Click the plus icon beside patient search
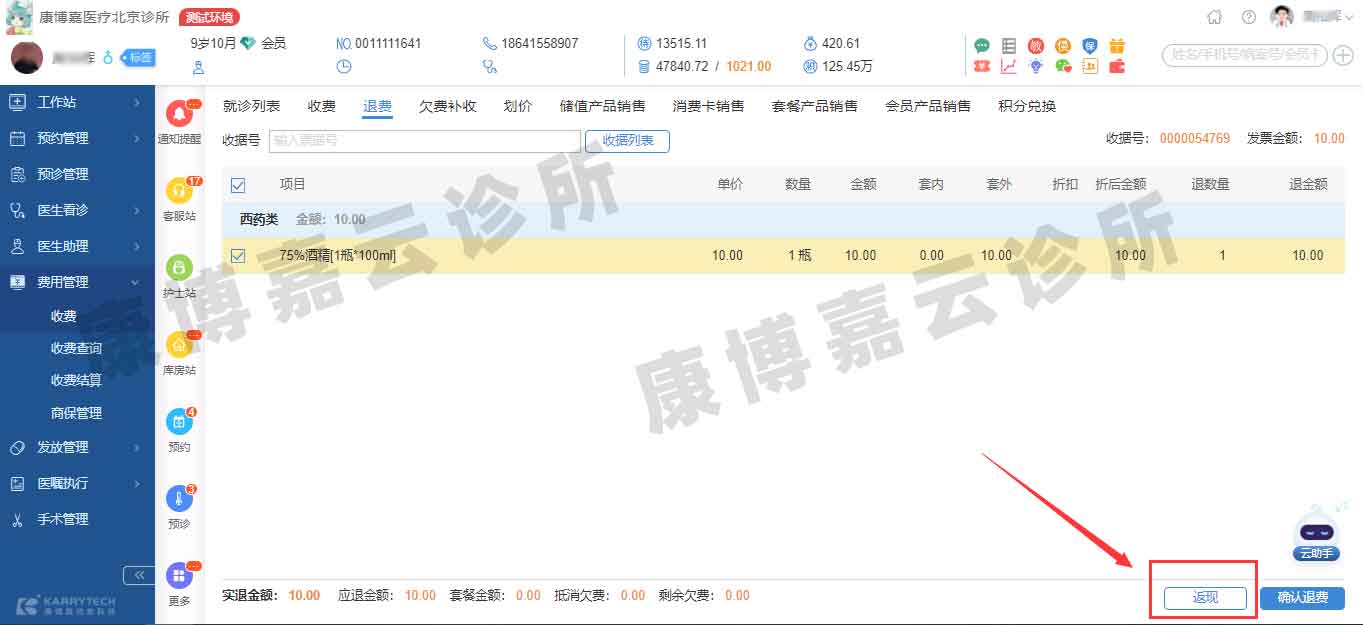Screen dimensions: 1363x625 pos(1343,56)
